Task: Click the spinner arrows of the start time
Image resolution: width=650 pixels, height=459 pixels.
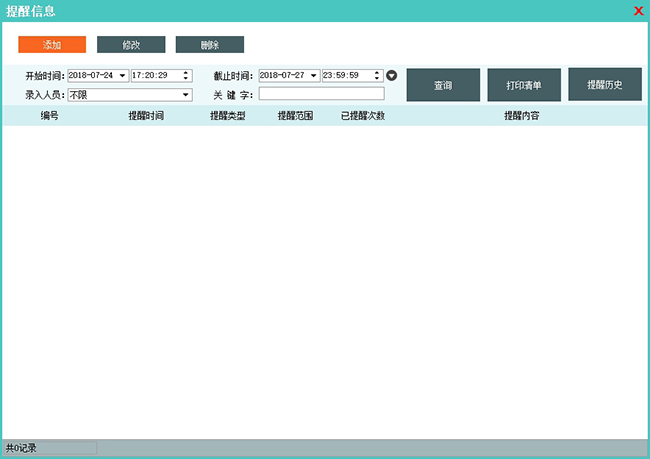Action: [186, 76]
